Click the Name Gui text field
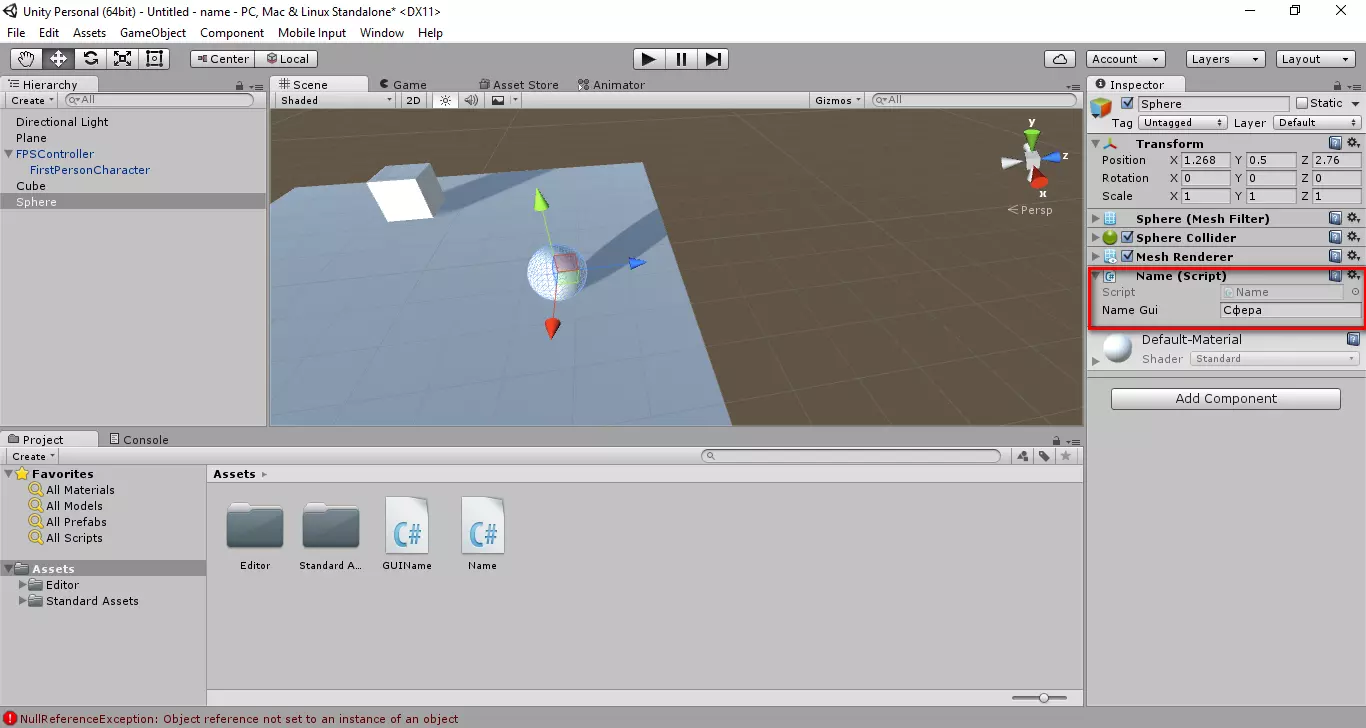The width and height of the screenshot is (1366, 728). coord(1290,311)
